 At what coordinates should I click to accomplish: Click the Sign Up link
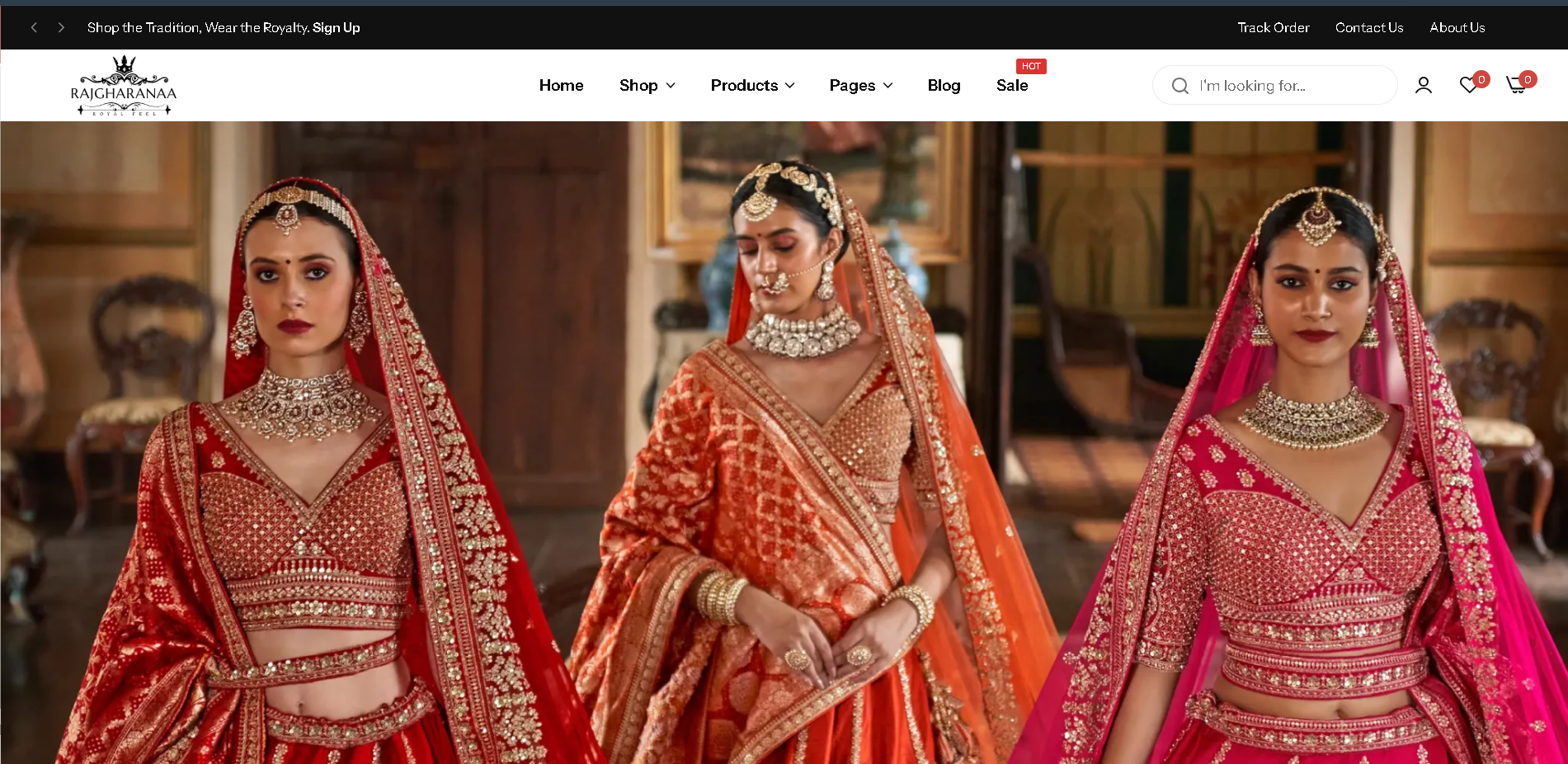[336, 27]
